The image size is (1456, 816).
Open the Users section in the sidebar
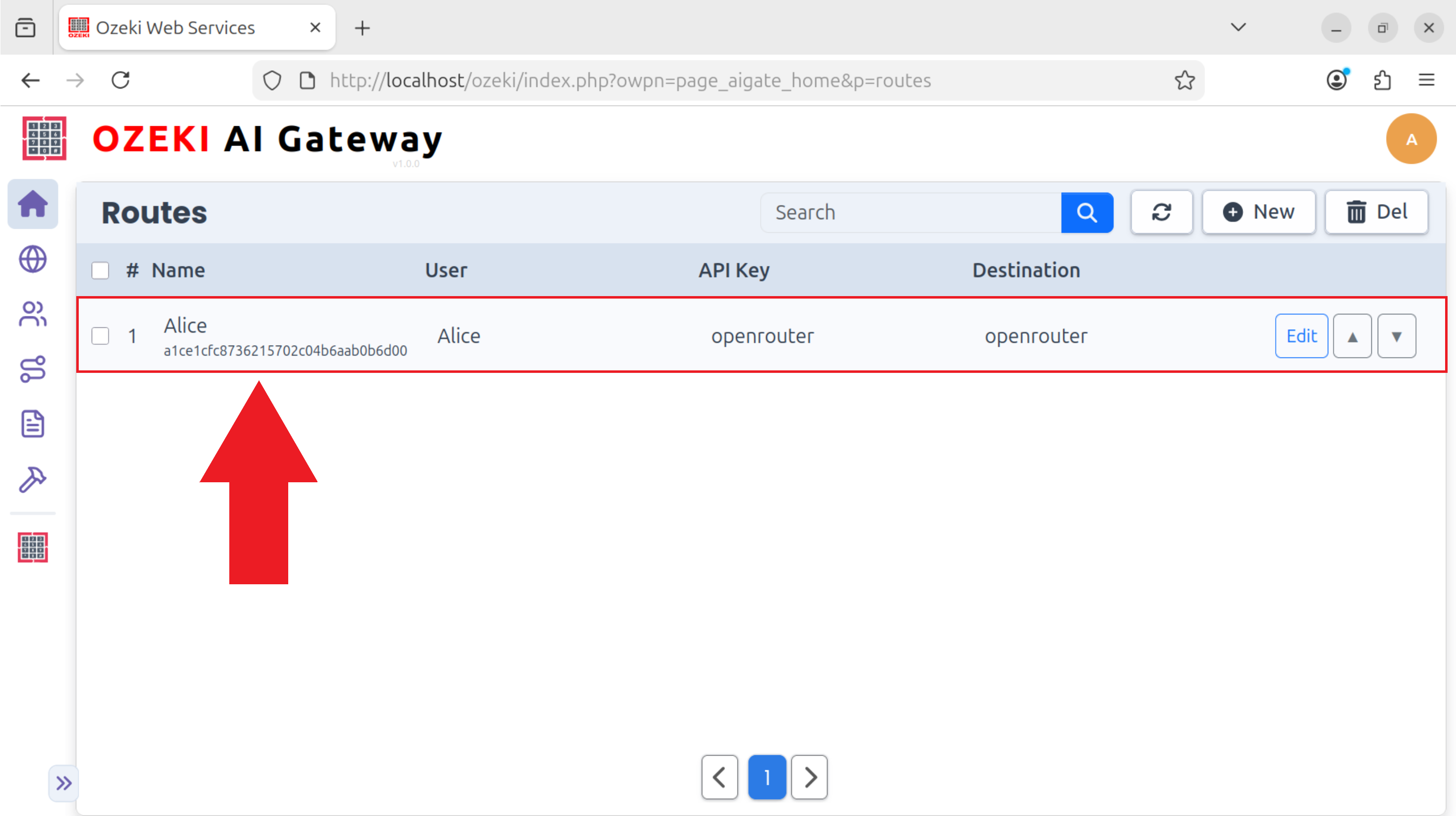pos(32,314)
